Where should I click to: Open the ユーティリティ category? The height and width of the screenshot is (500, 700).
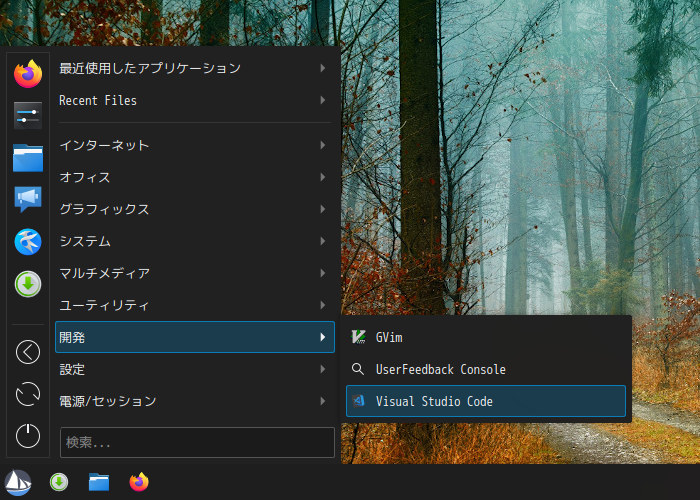point(195,305)
